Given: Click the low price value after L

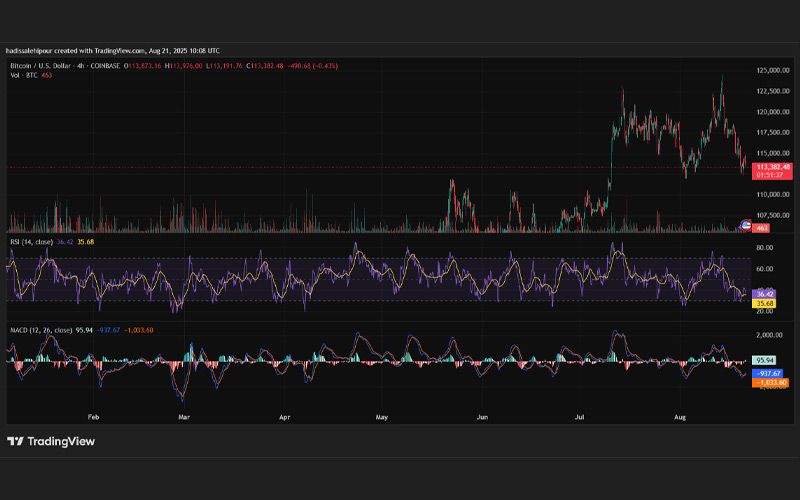Looking at the screenshot, I should click(227, 66).
